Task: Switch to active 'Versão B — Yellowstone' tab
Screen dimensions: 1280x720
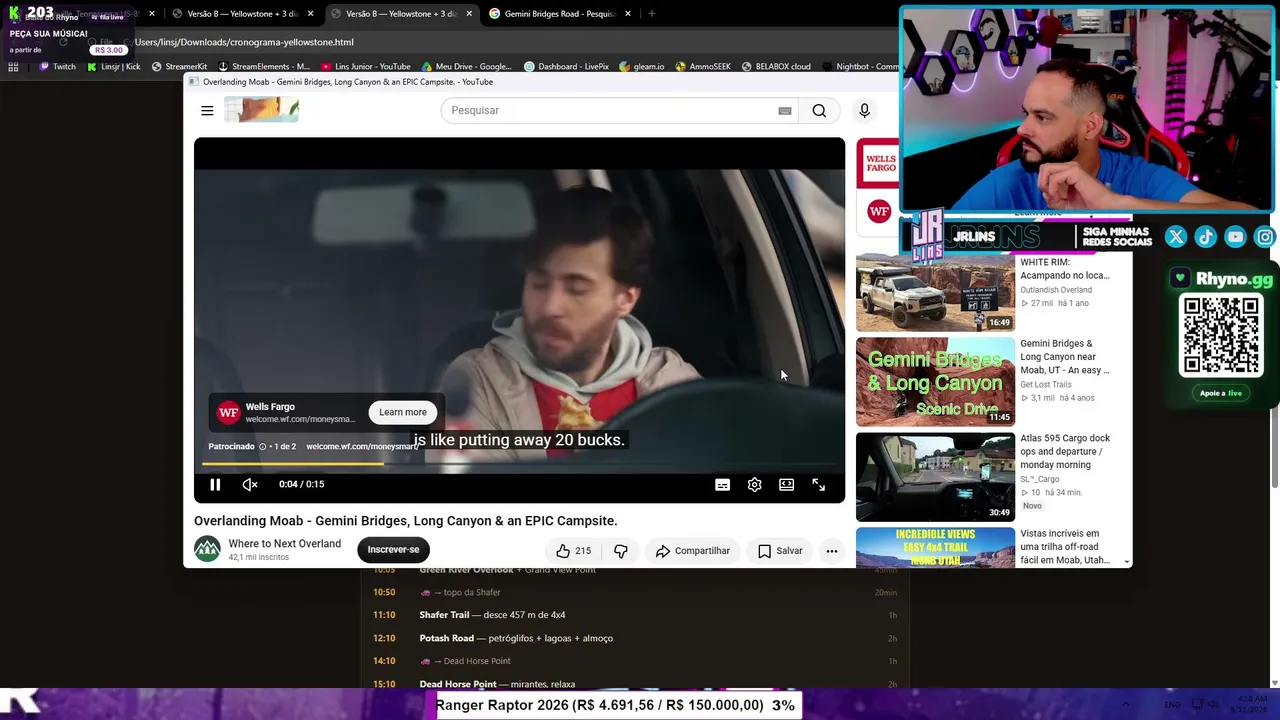Action: tap(402, 14)
